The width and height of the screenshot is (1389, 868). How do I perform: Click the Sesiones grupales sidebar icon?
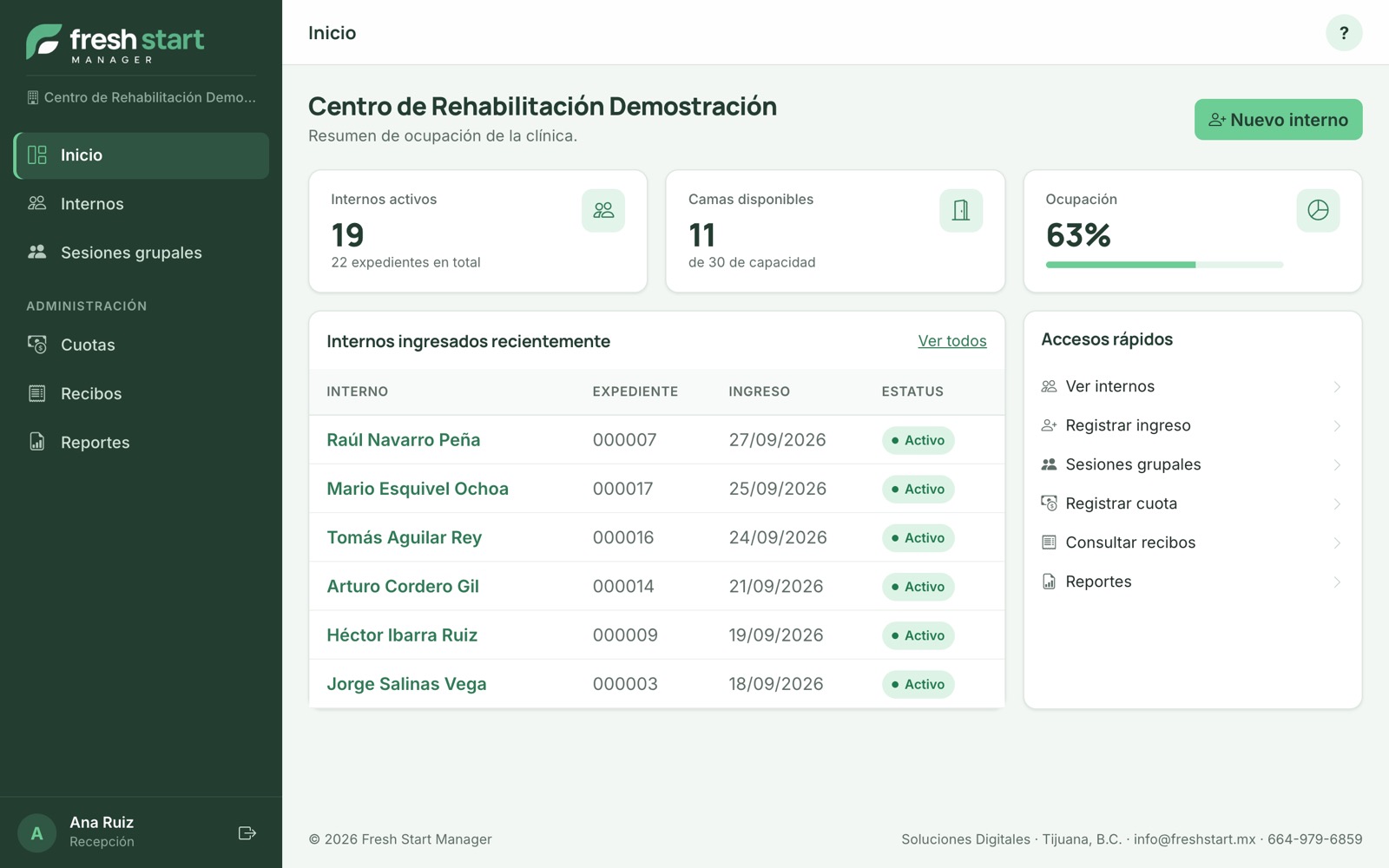pyautogui.click(x=37, y=252)
